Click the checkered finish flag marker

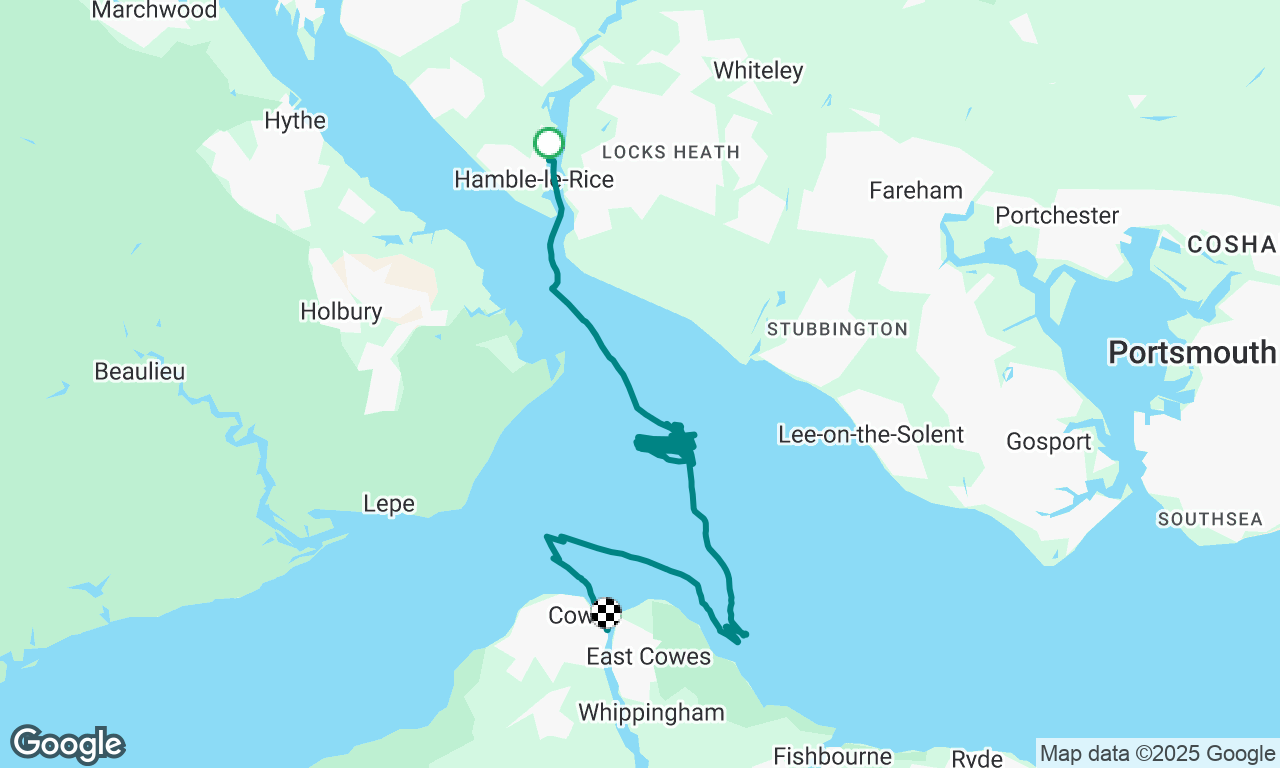point(606,613)
